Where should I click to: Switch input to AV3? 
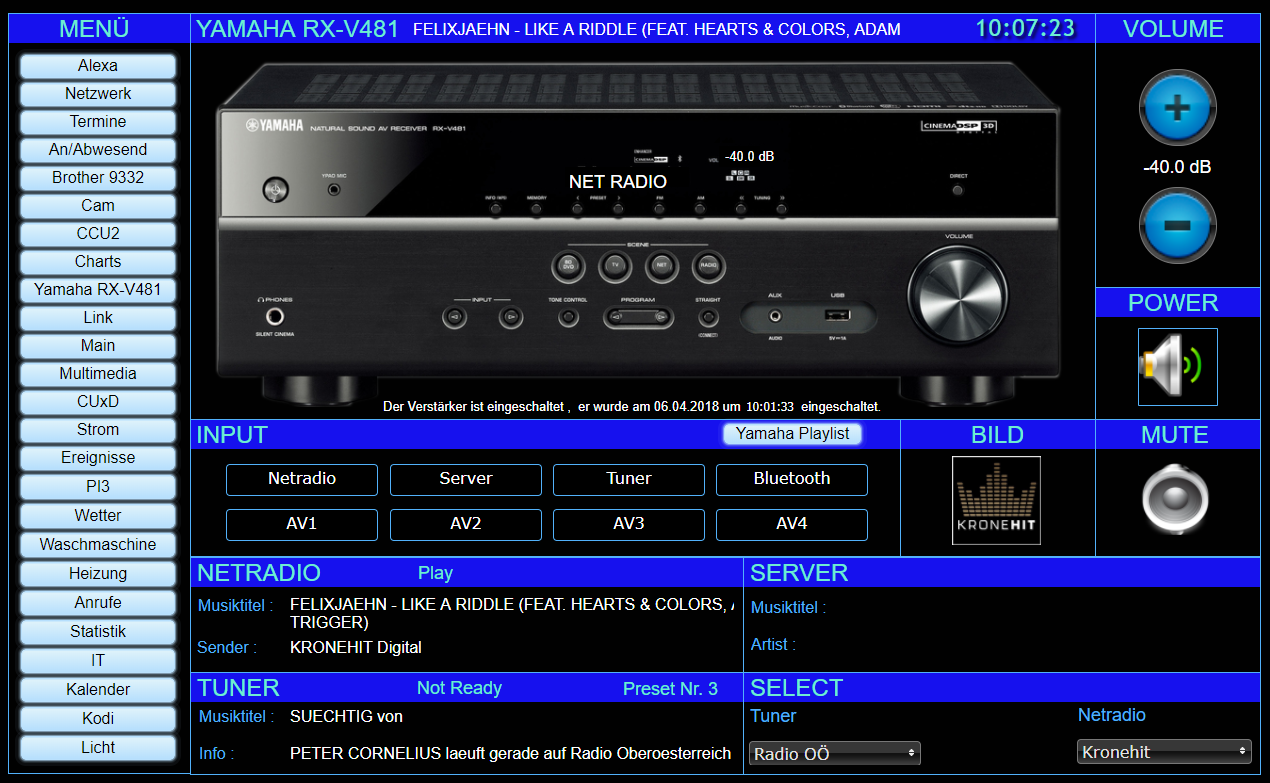(629, 524)
